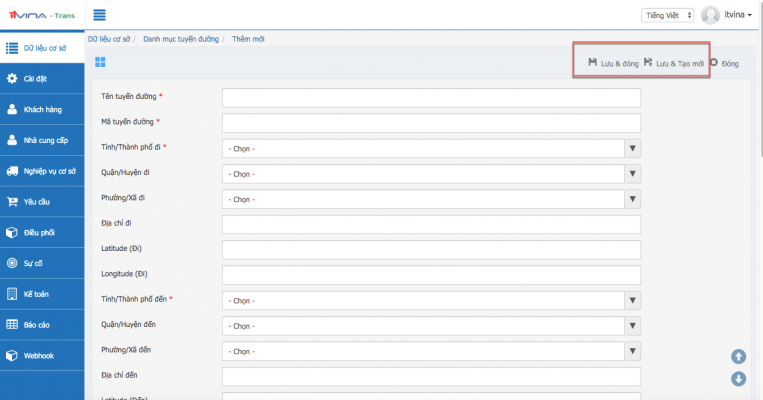Click the Tên tuyến đường input field
763x400 pixels.
431,97
